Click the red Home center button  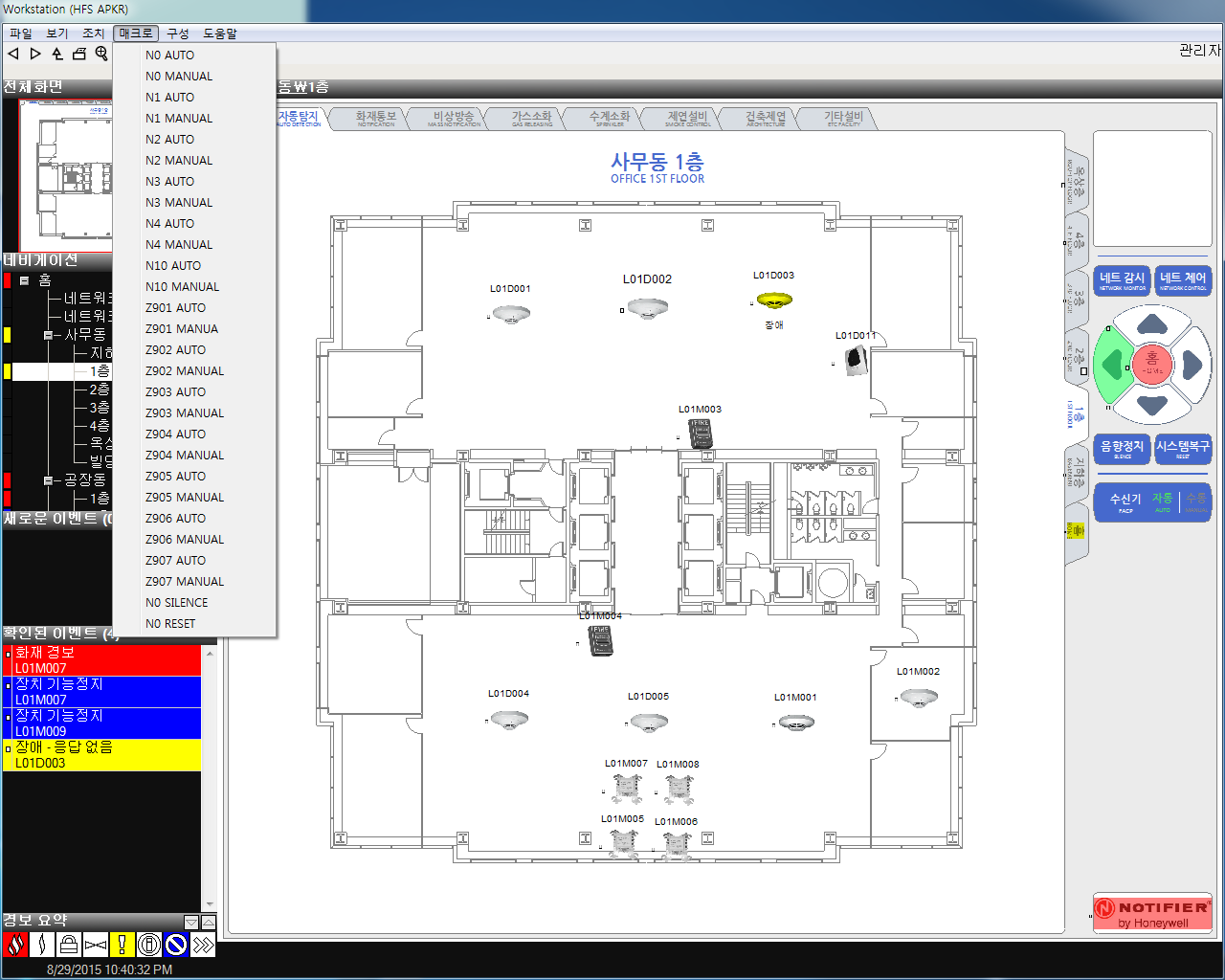tap(1152, 365)
